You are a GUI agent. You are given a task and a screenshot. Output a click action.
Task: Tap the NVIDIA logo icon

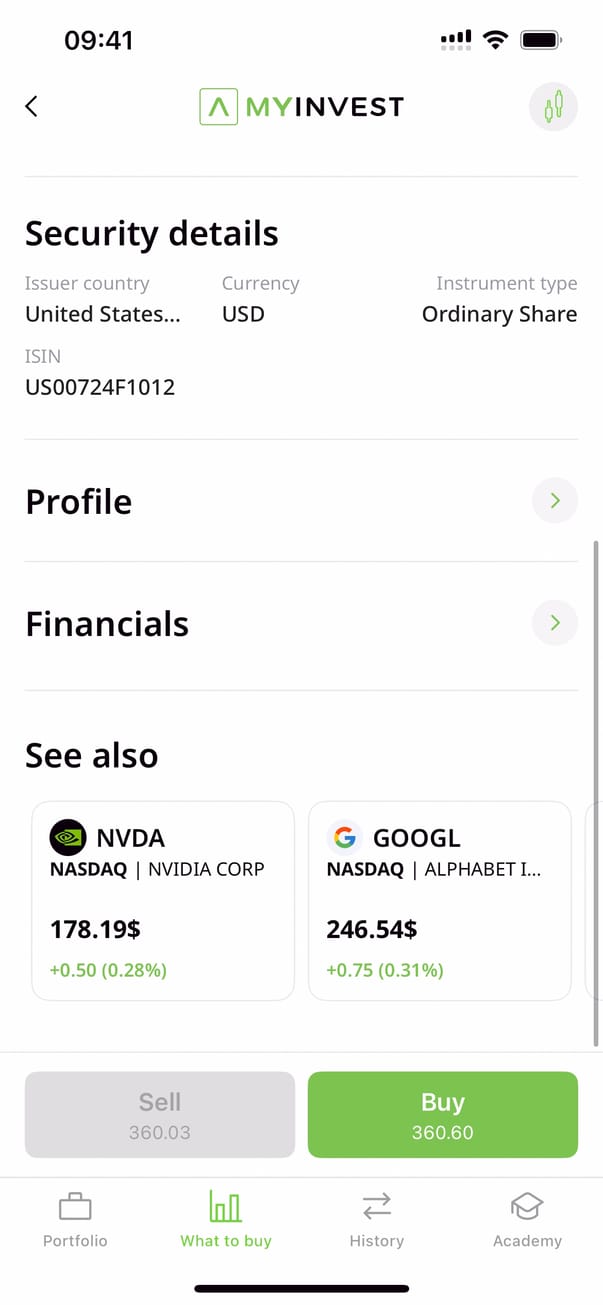pyautogui.click(x=67, y=837)
